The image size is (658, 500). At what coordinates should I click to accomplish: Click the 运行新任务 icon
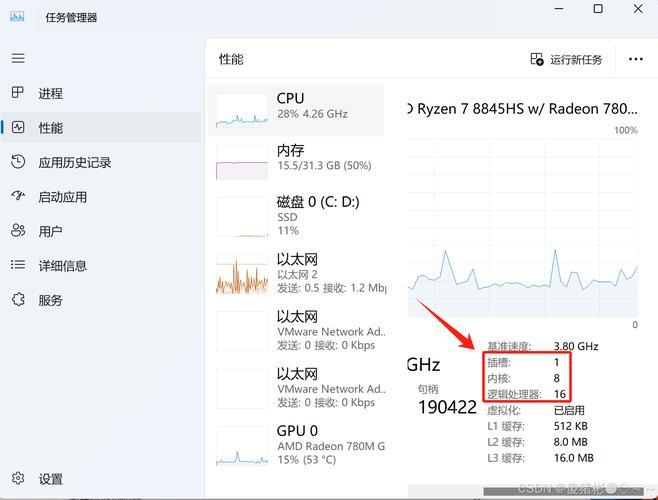pos(537,59)
